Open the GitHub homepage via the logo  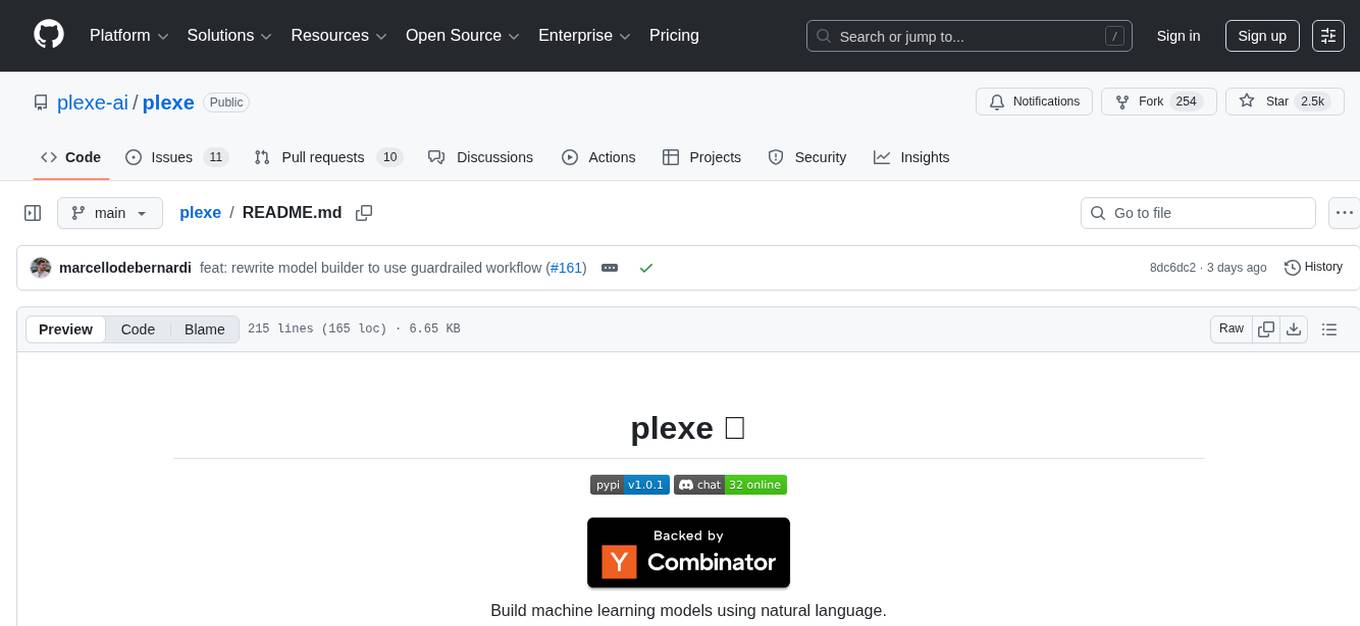tap(48, 35)
